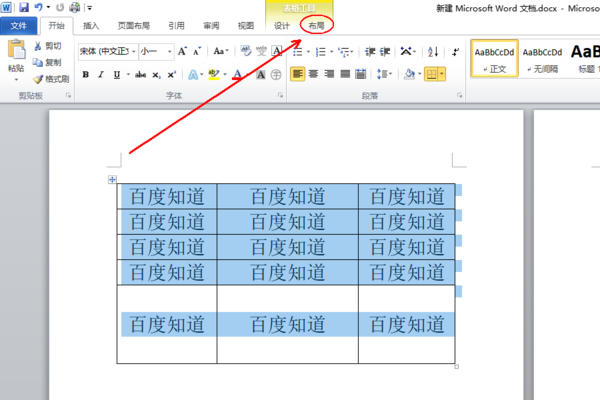
Task: Toggle distributed alignment
Action: click(x=360, y=74)
